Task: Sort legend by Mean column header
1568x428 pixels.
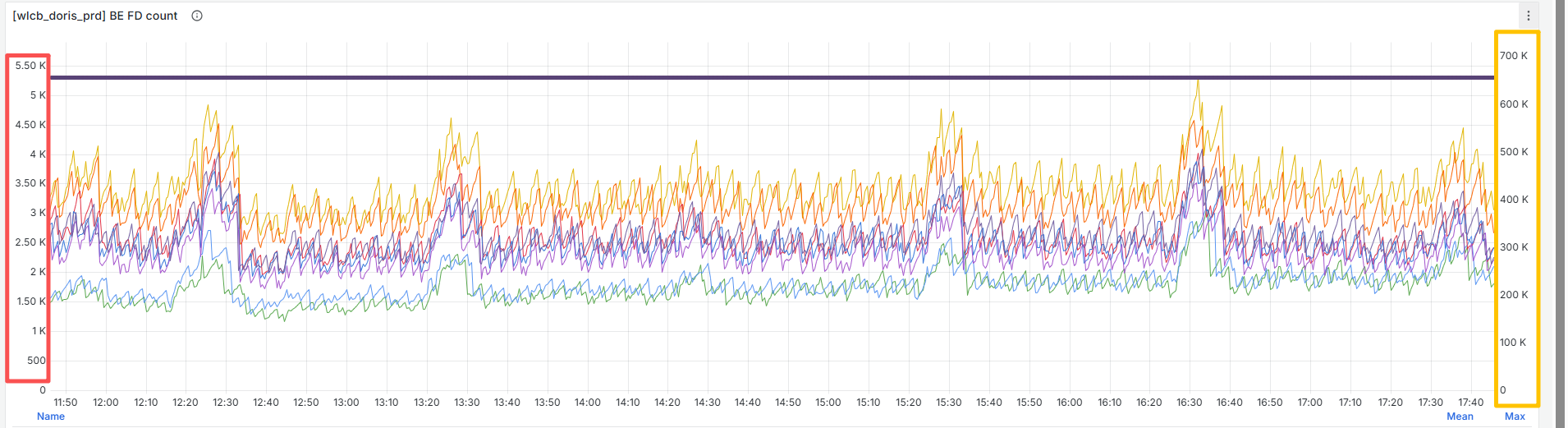Action: tap(1460, 416)
